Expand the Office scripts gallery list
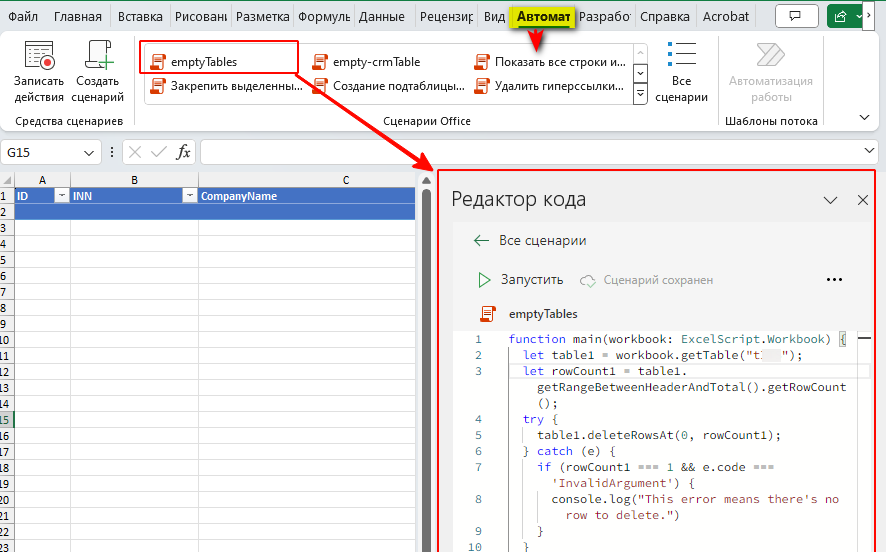The image size is (886, 552). [x=640, y=94]
